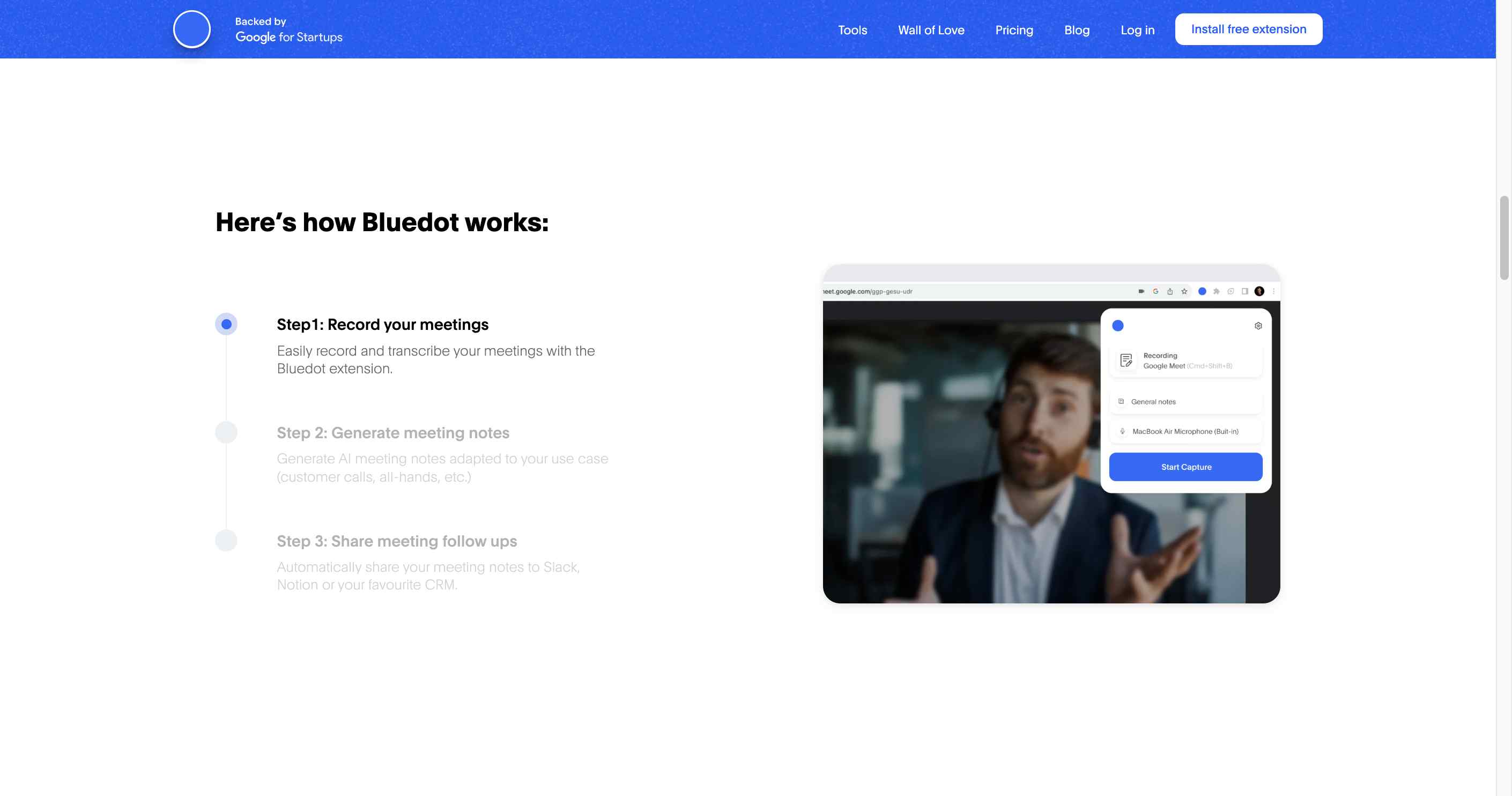Click the profile avatar in the browser toolbar
This screenshot has width=1512, height=796.
(x=1259, y=291)
